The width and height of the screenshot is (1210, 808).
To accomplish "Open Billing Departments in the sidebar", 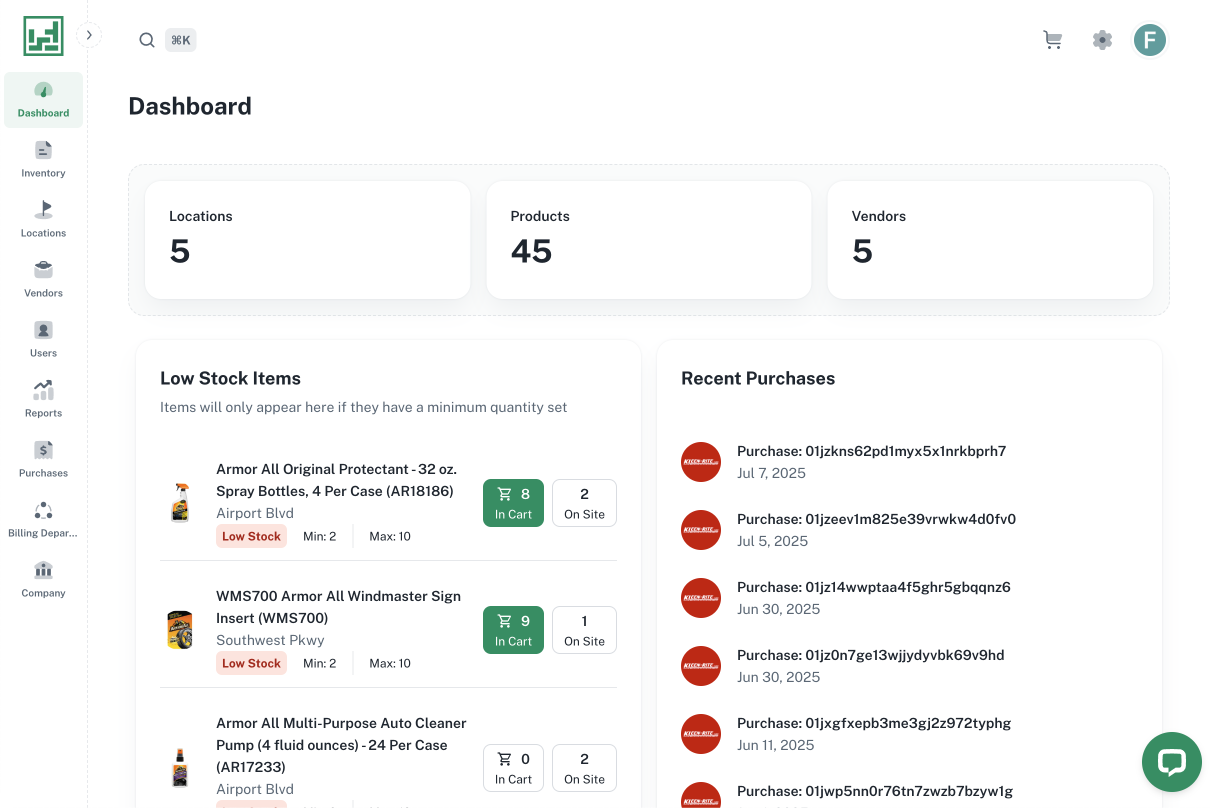I will tap(43, 520).
